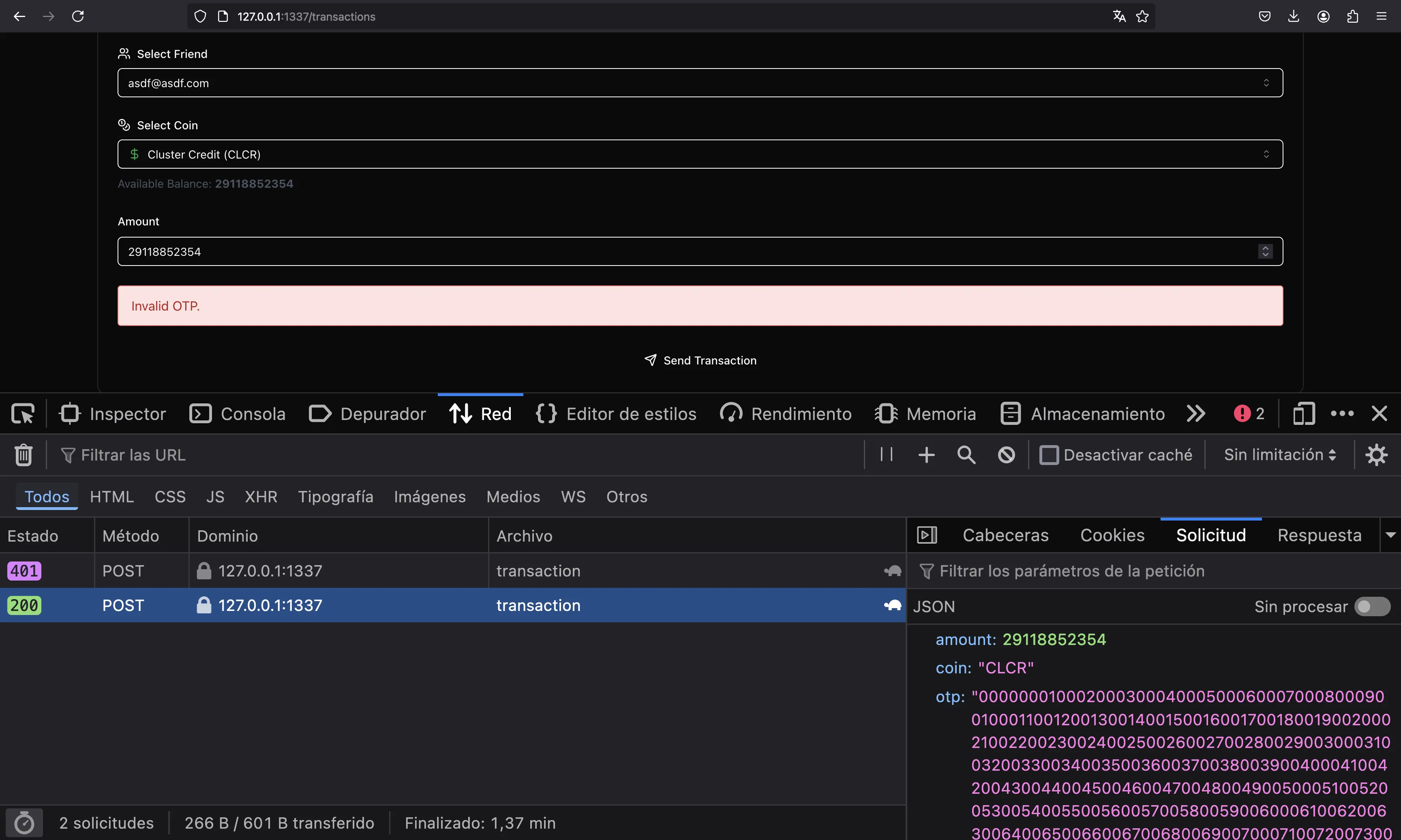Open the browser extensions menu
This screenshot has height=840, width=1401.
(x=1352, y=16)
